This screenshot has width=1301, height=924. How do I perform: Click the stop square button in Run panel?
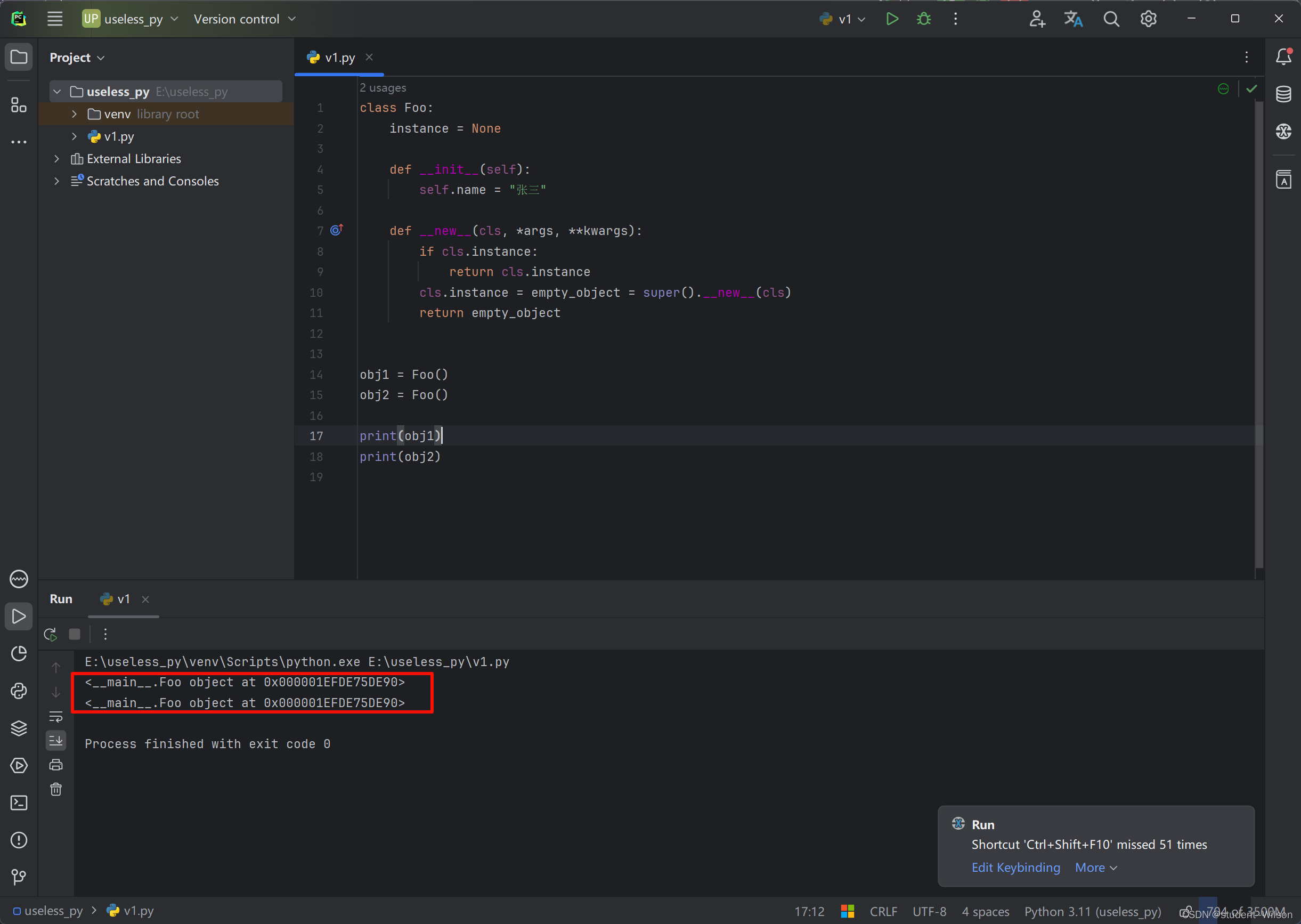click(75, 634)
